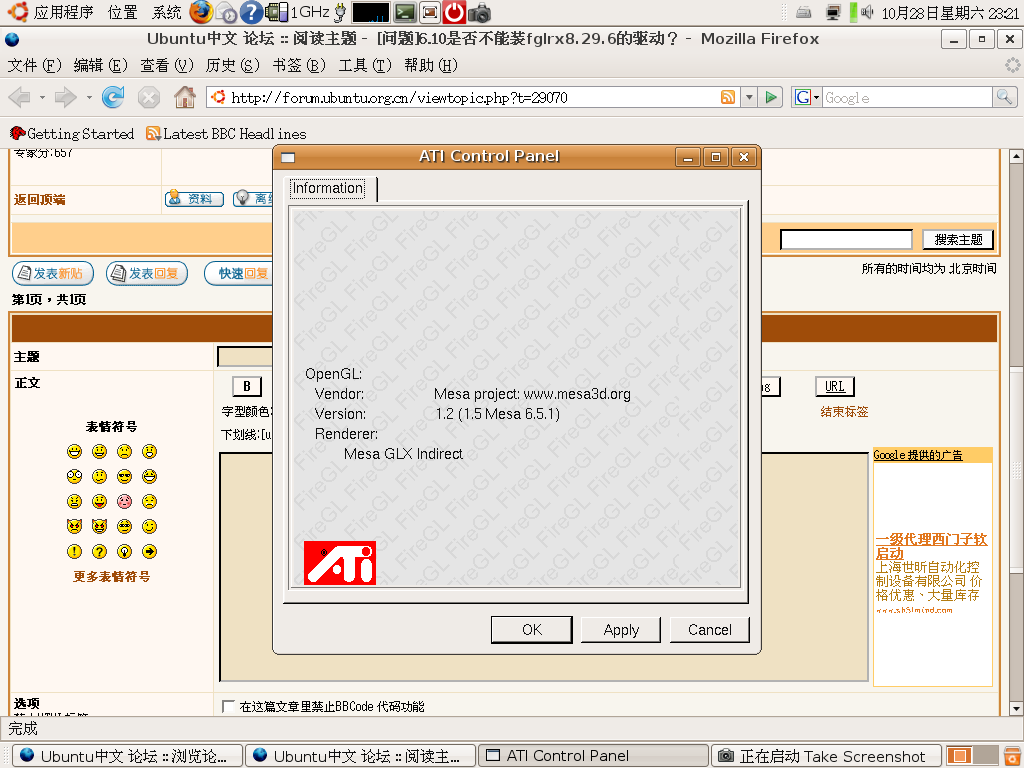Click the green Go arrow button
The width and height of the screenshot is (1024, 768).
pyautogui.click(x=771, y=97)
